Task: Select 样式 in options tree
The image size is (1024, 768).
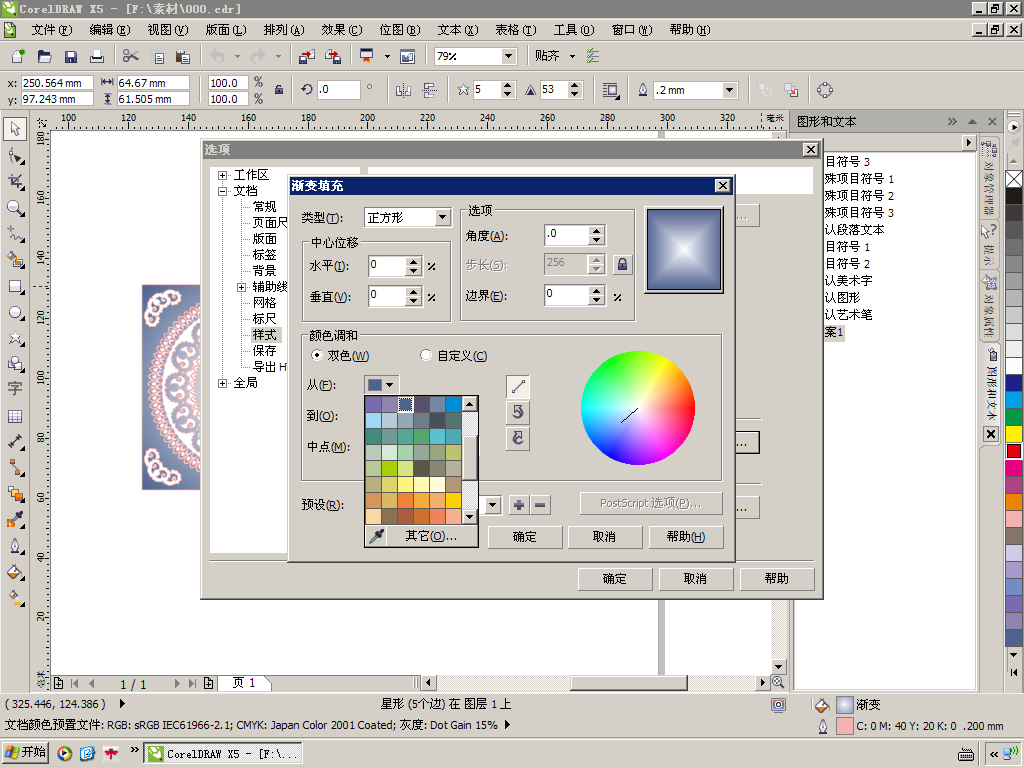Action: [x=264, y=335]
